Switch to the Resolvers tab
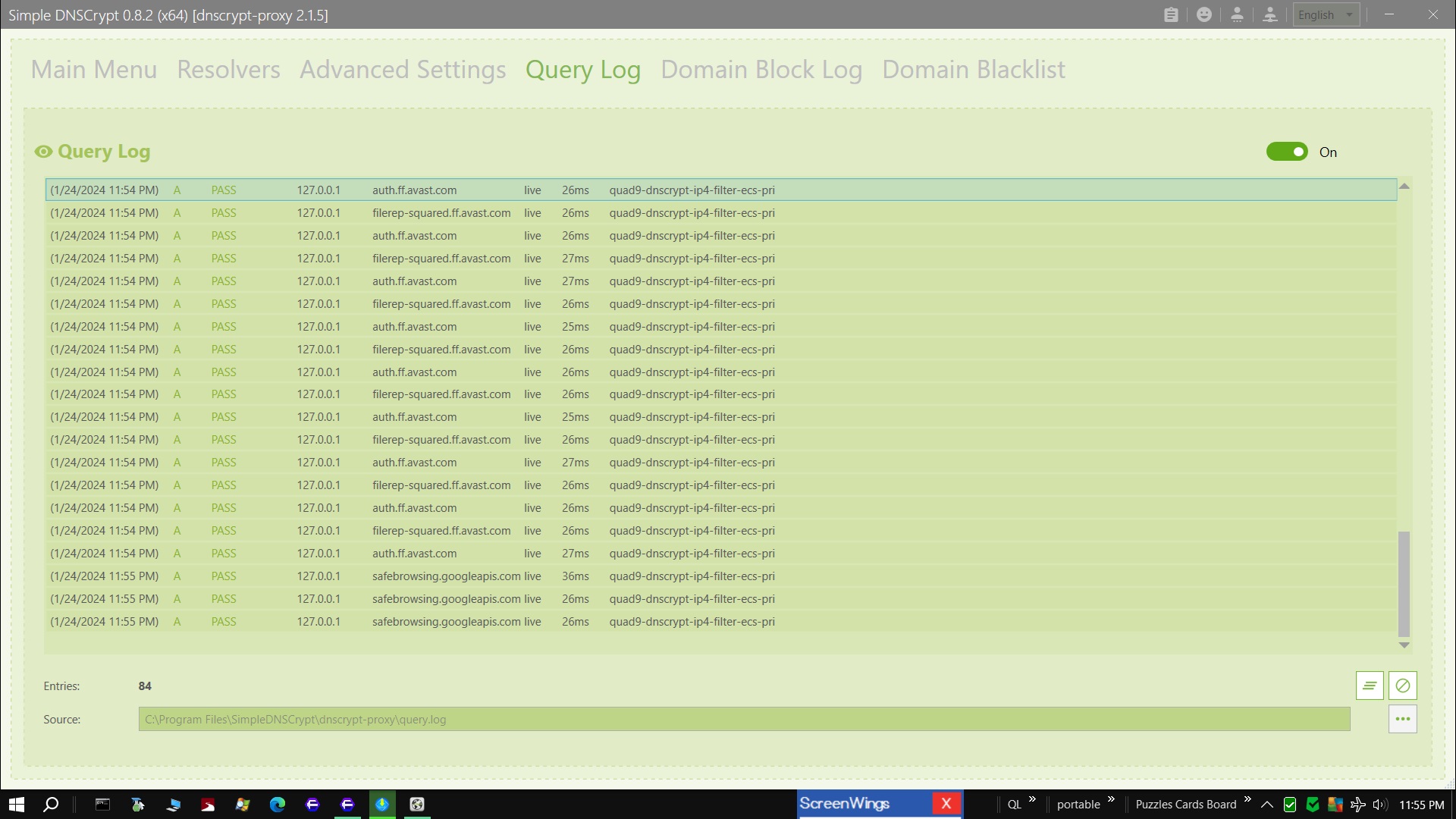The height and width of the screenshot is (819, 1456). [228, 70]
